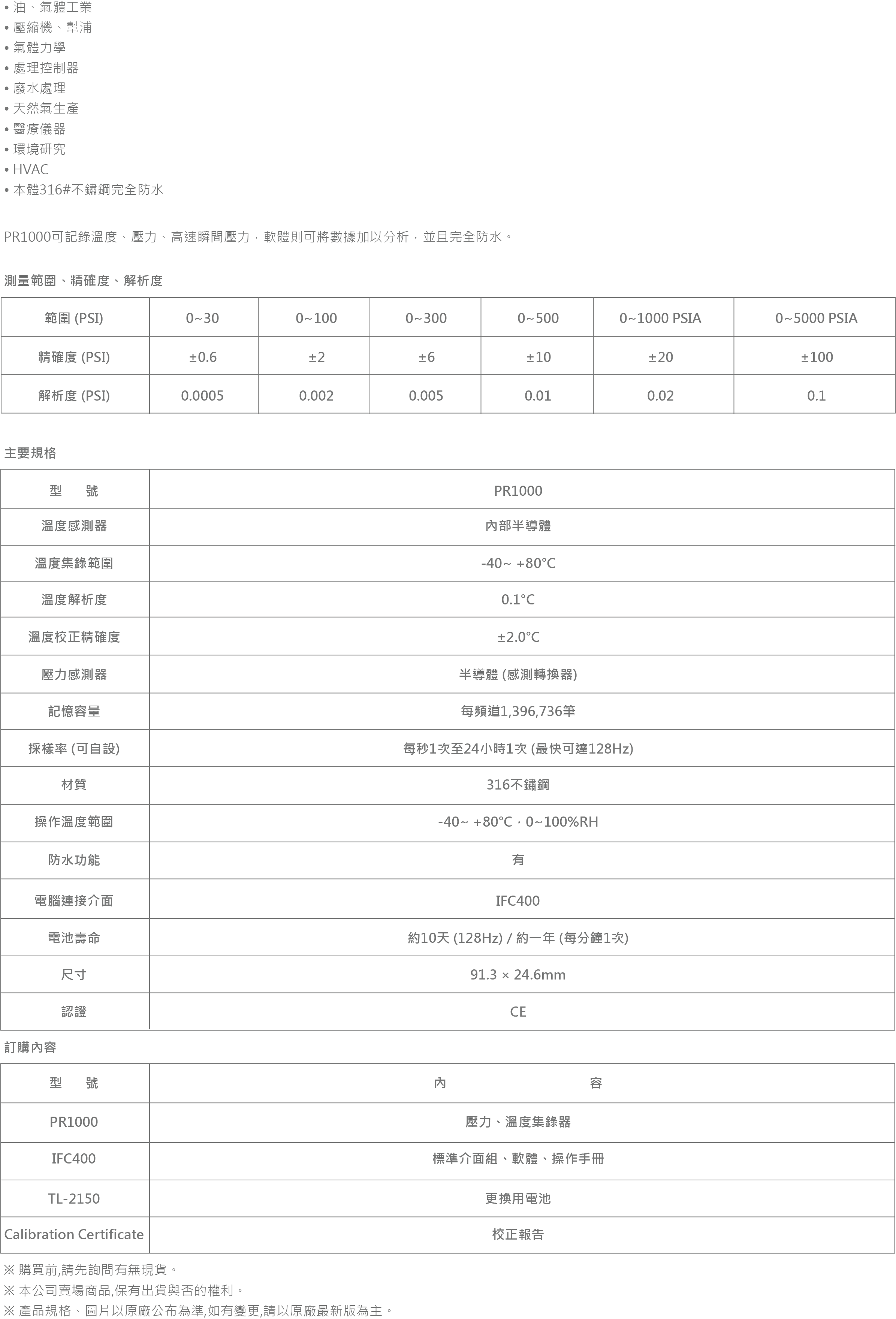The image size is (896, 1319).
Task: Select the -40~ +80°C temperature range value
Action: 518,563
